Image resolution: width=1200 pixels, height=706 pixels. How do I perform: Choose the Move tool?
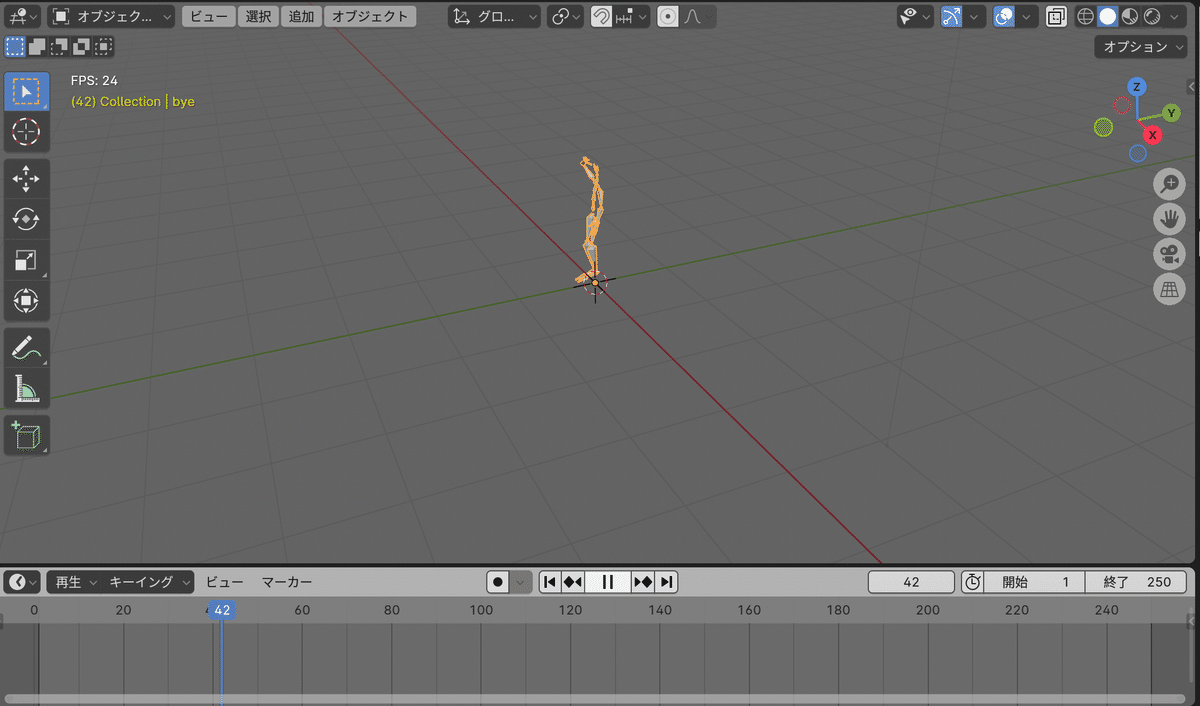click(x=26, y=179)
